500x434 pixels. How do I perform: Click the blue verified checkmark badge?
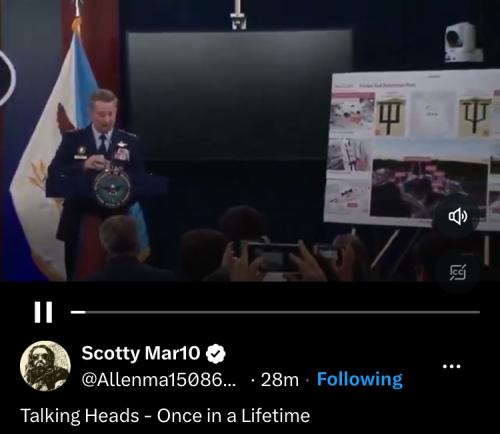[216, 353]
